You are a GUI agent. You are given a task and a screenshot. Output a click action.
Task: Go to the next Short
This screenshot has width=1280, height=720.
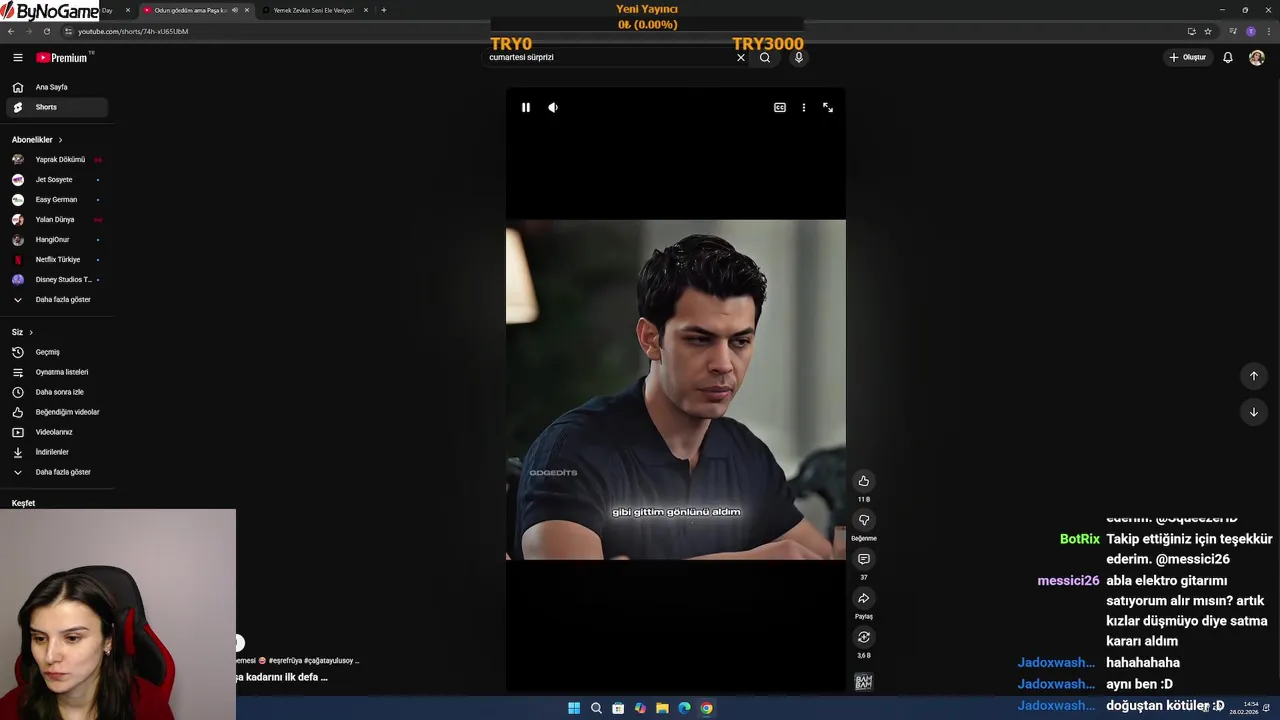click(1254, 412)
